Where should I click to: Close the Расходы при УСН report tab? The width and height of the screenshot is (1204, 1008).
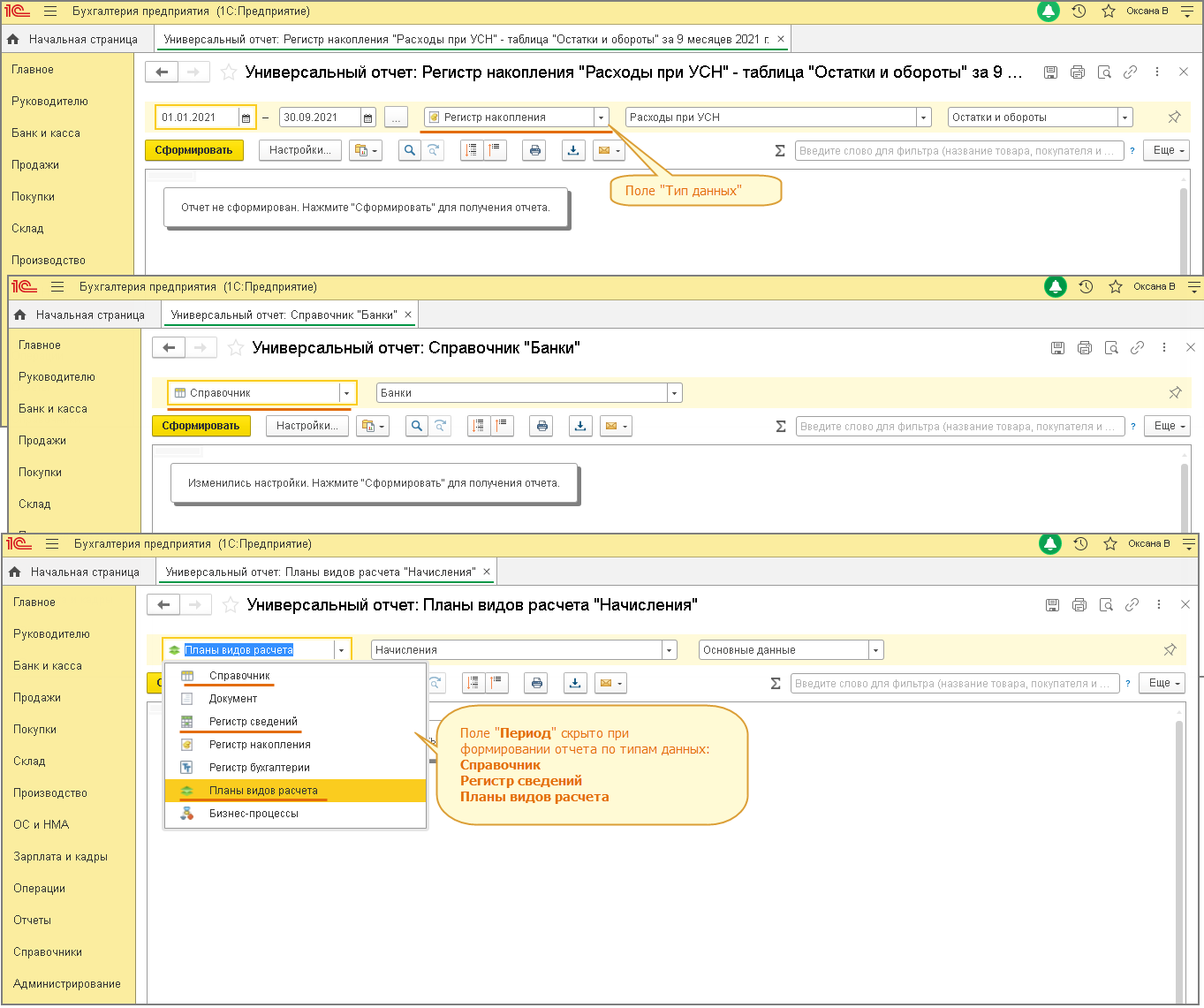[x=781, y=39]
